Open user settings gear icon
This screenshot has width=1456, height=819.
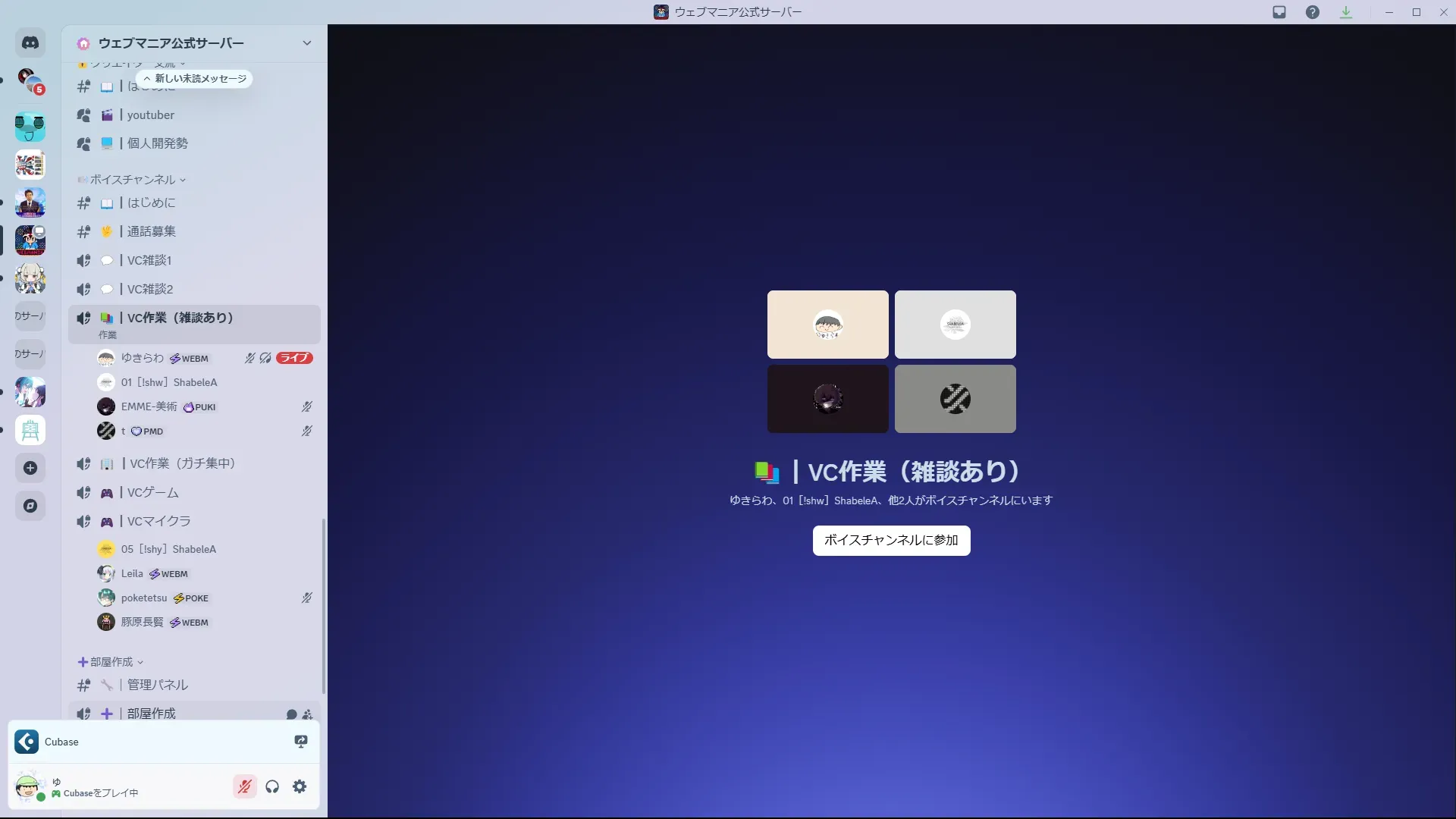click(x=300, y=786)
